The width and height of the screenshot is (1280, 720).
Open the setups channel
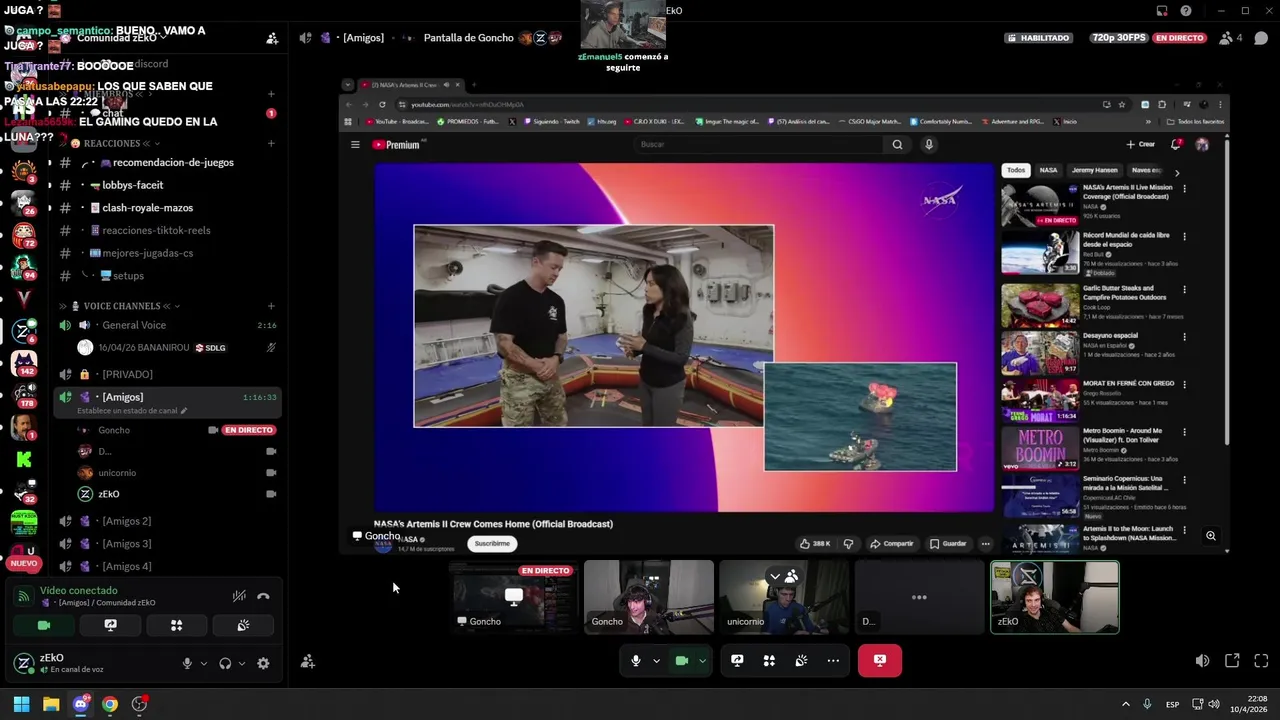click(x=168, y=276)
